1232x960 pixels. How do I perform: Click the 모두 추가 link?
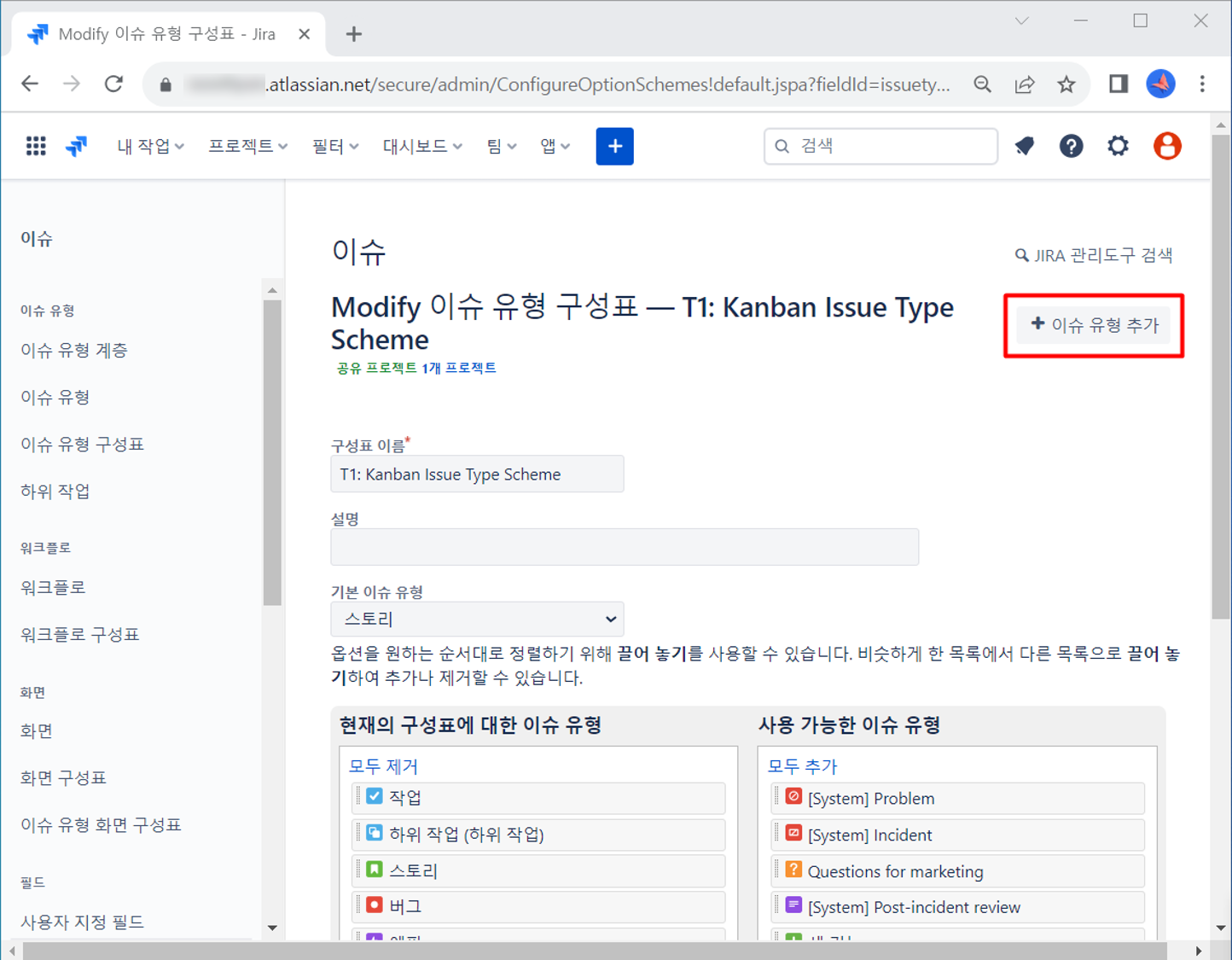(x=803, y=766)
